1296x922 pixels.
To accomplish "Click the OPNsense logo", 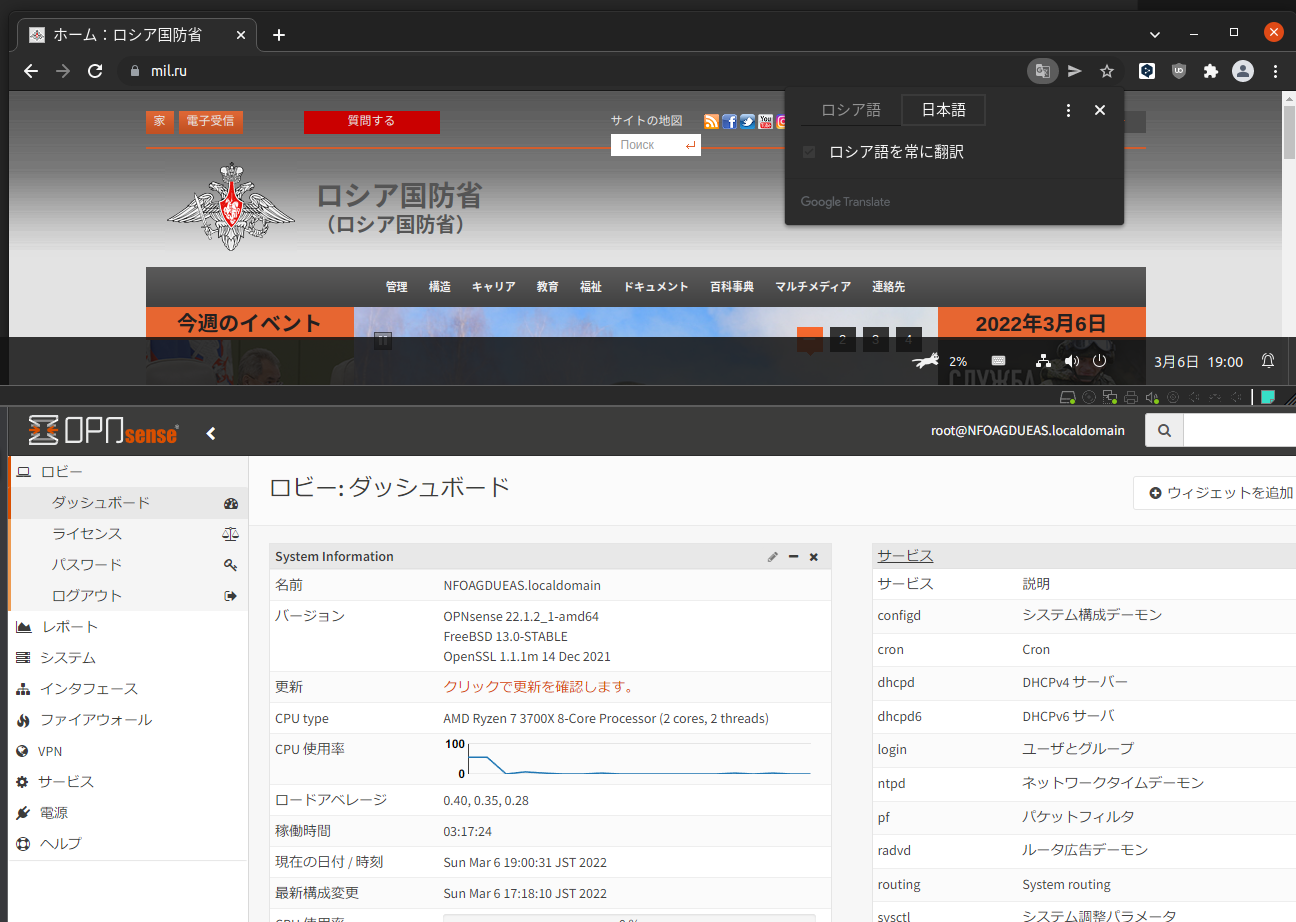I will [x=104, y=431].
